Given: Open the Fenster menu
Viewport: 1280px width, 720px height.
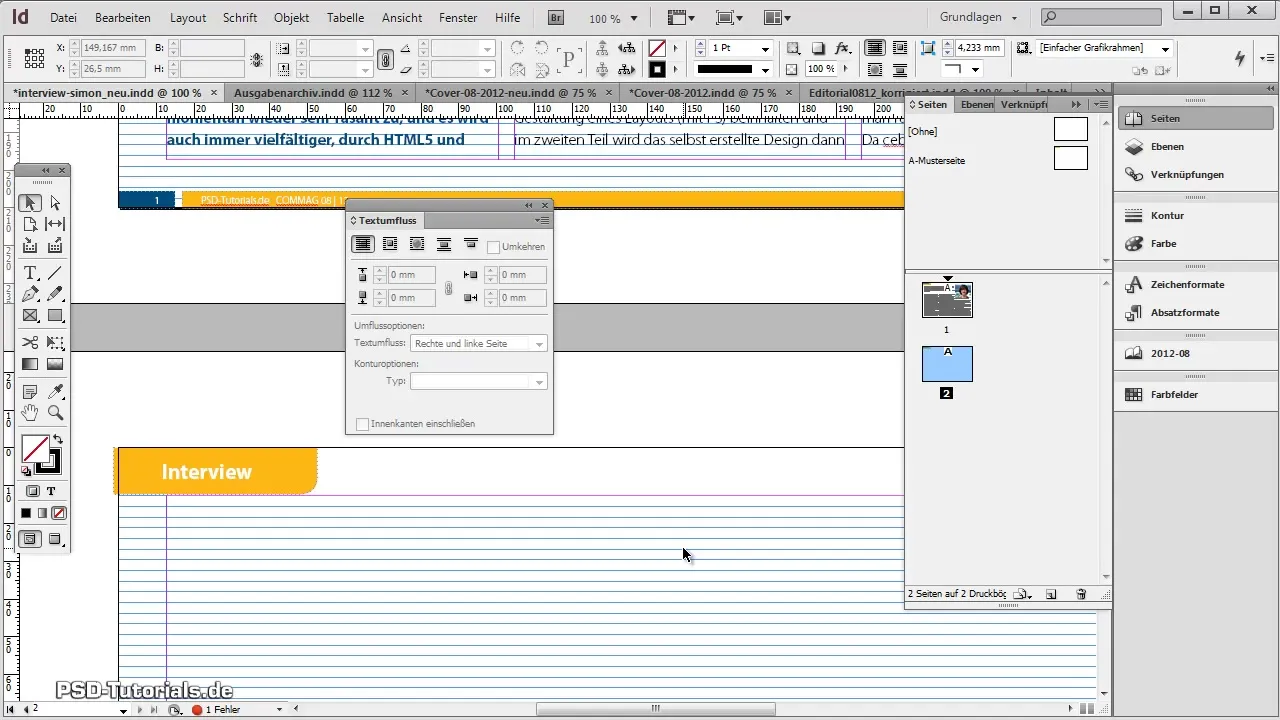Looking at the screenshot, I should coord(458,18).
